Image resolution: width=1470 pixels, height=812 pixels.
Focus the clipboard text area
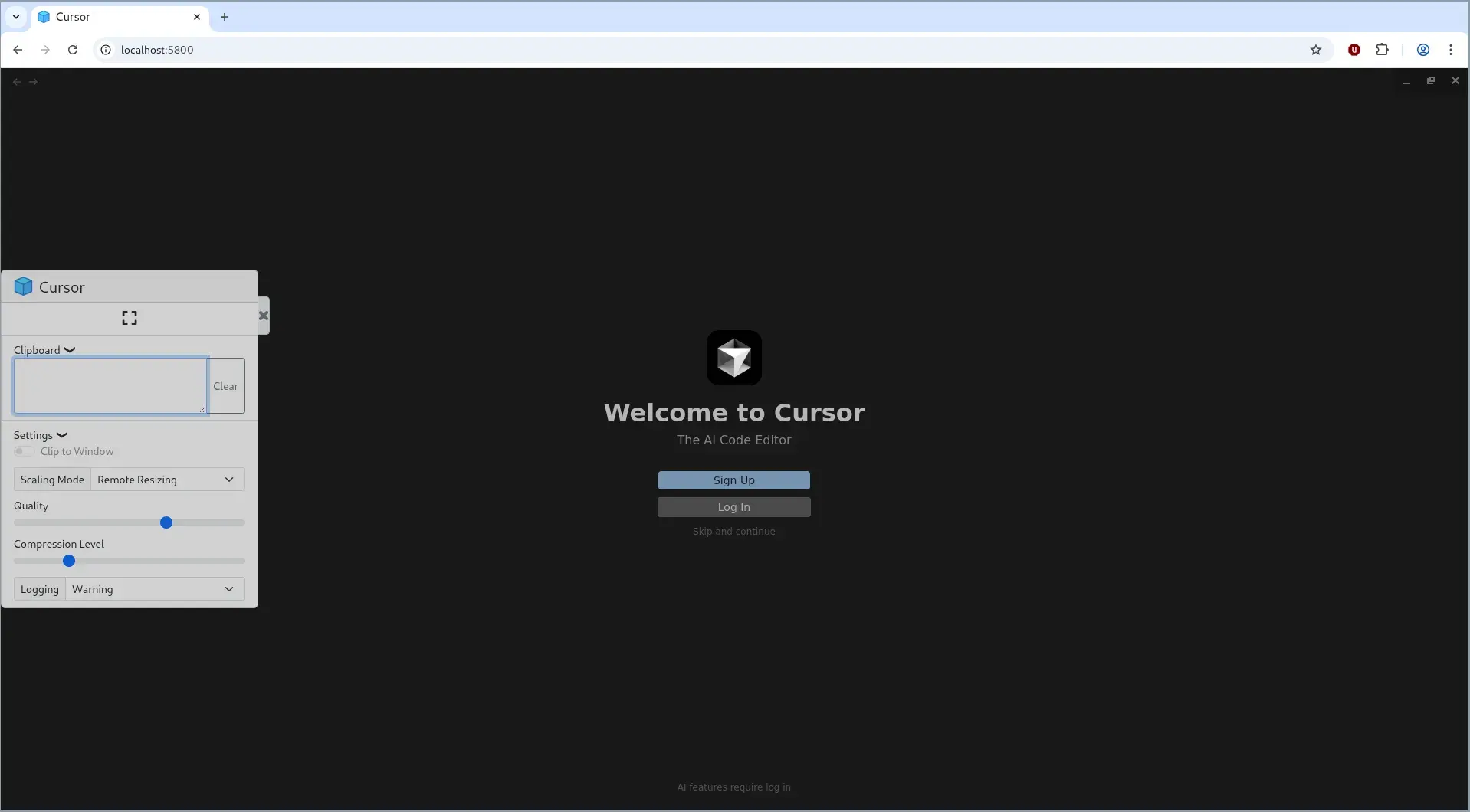click(110, 385)
